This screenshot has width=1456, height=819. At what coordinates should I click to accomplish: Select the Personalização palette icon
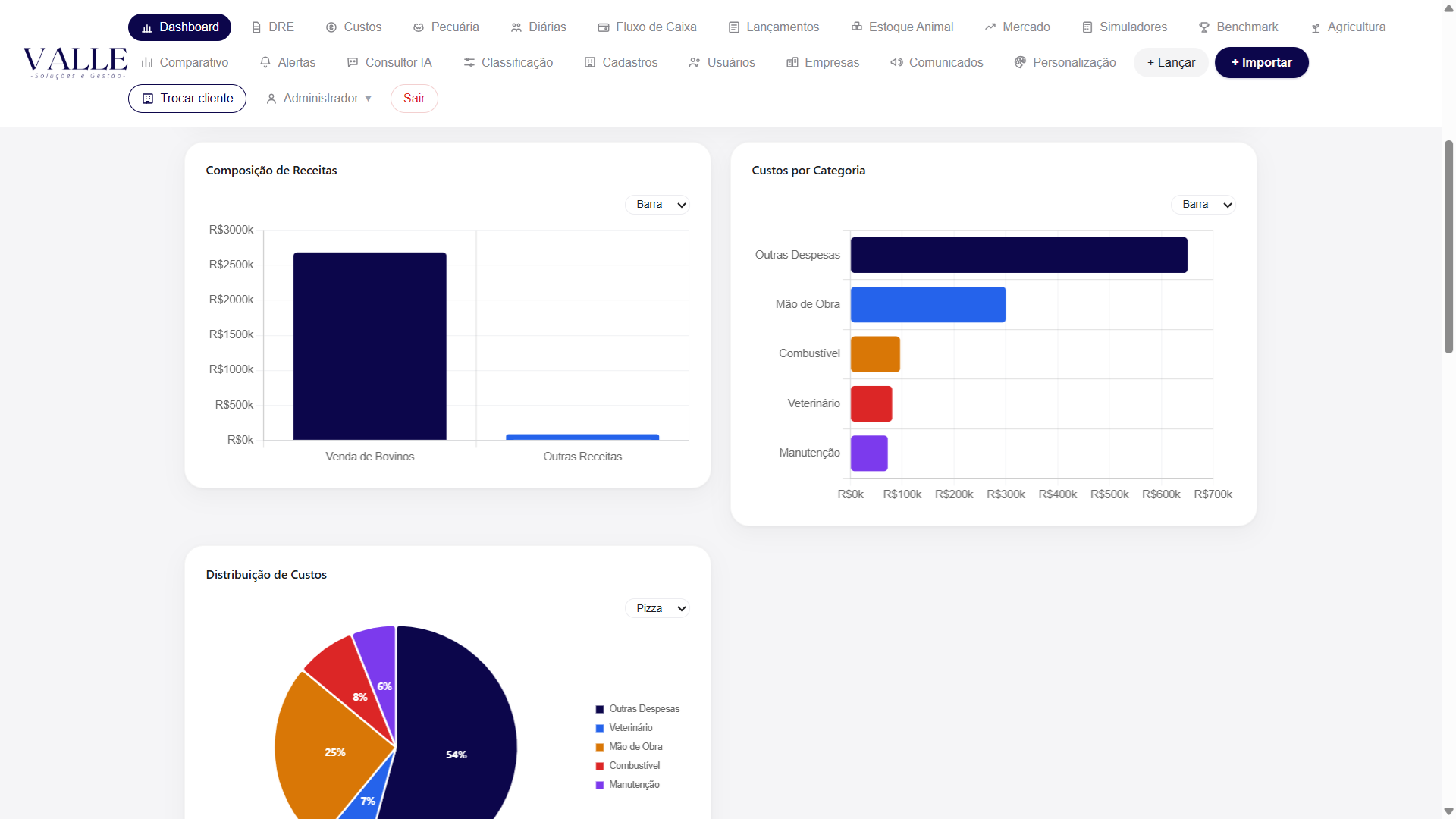(1020, 62)
